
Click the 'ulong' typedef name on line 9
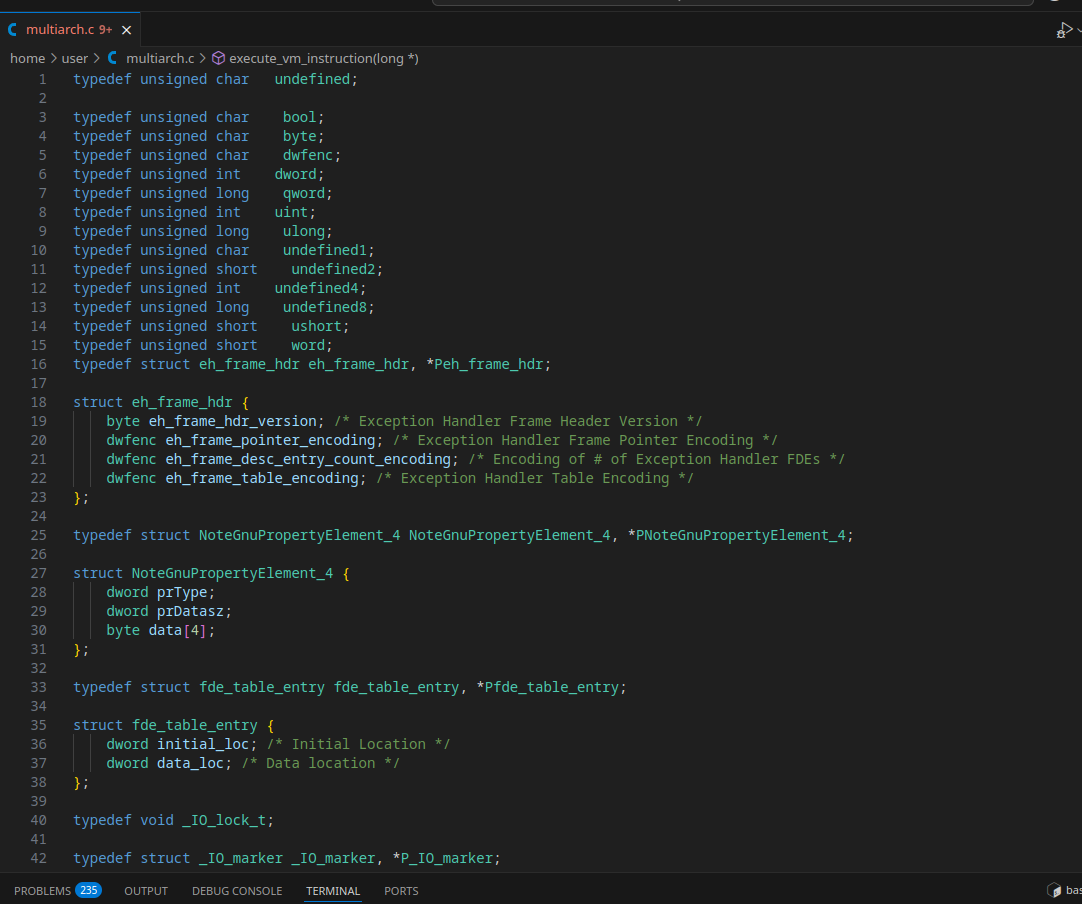(304, 231)
